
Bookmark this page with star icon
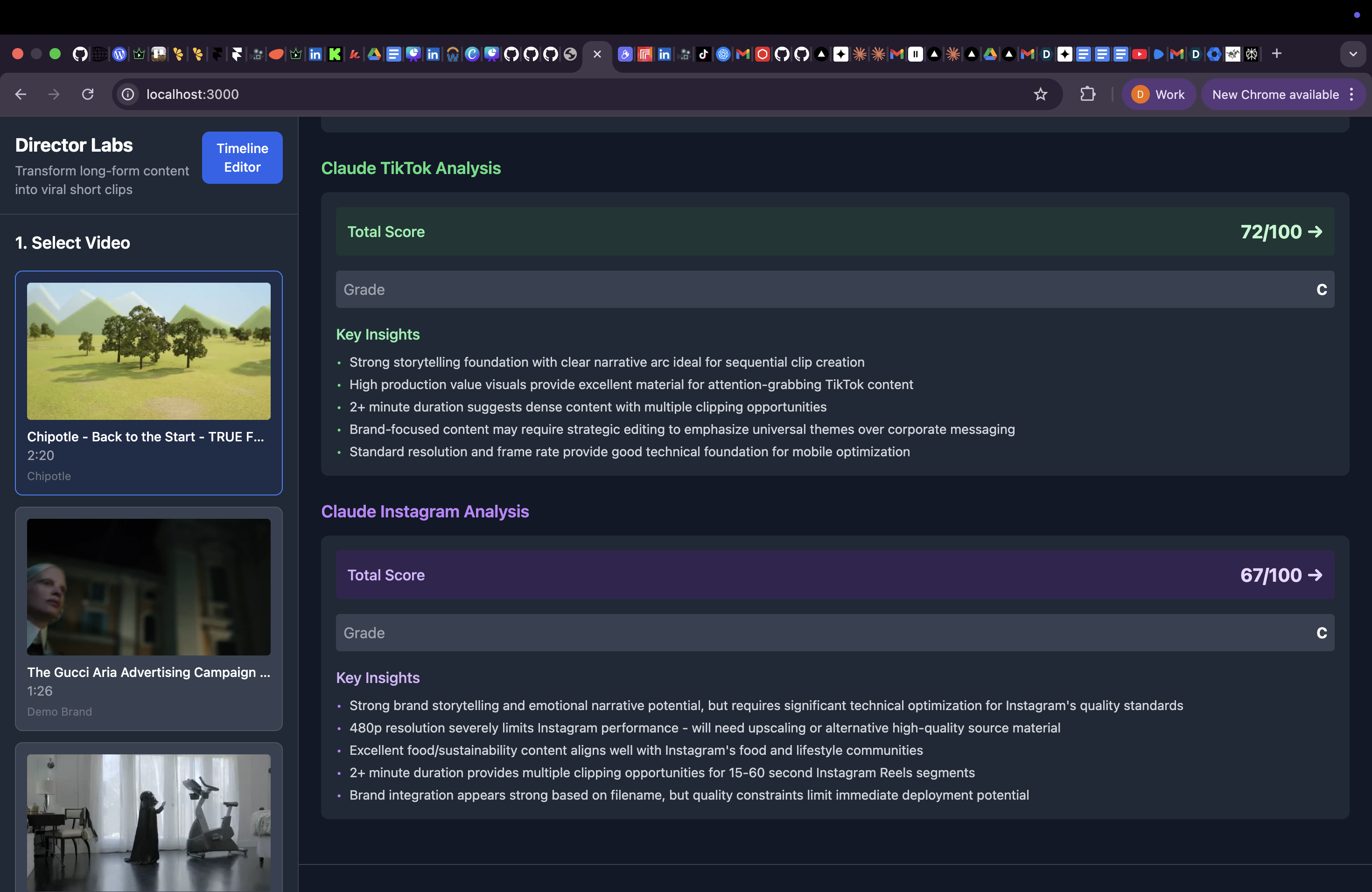point(1040,95)
